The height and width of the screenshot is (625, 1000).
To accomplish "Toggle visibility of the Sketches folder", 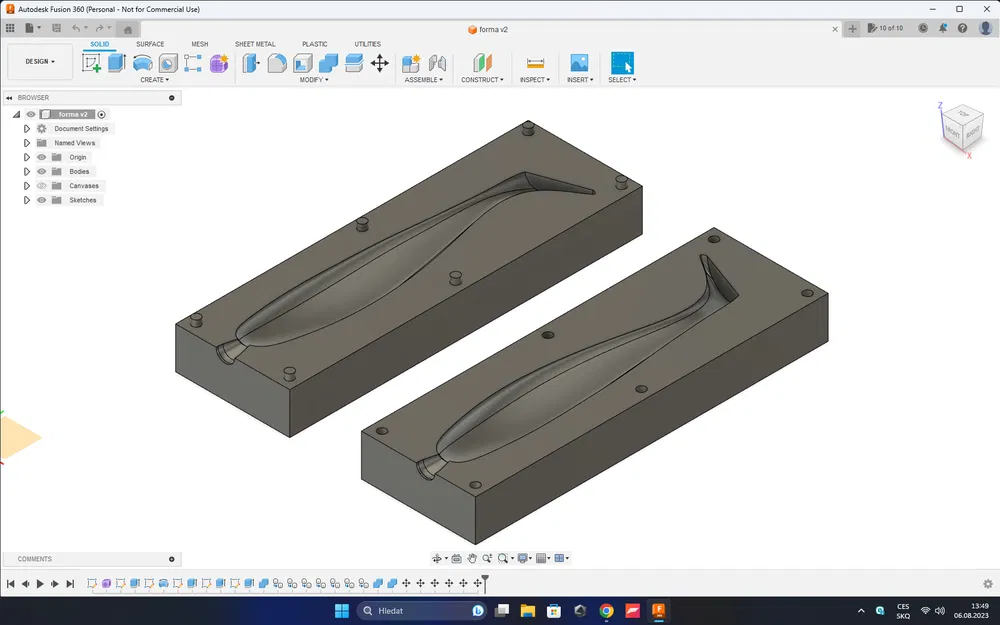I will pos(41,199).
